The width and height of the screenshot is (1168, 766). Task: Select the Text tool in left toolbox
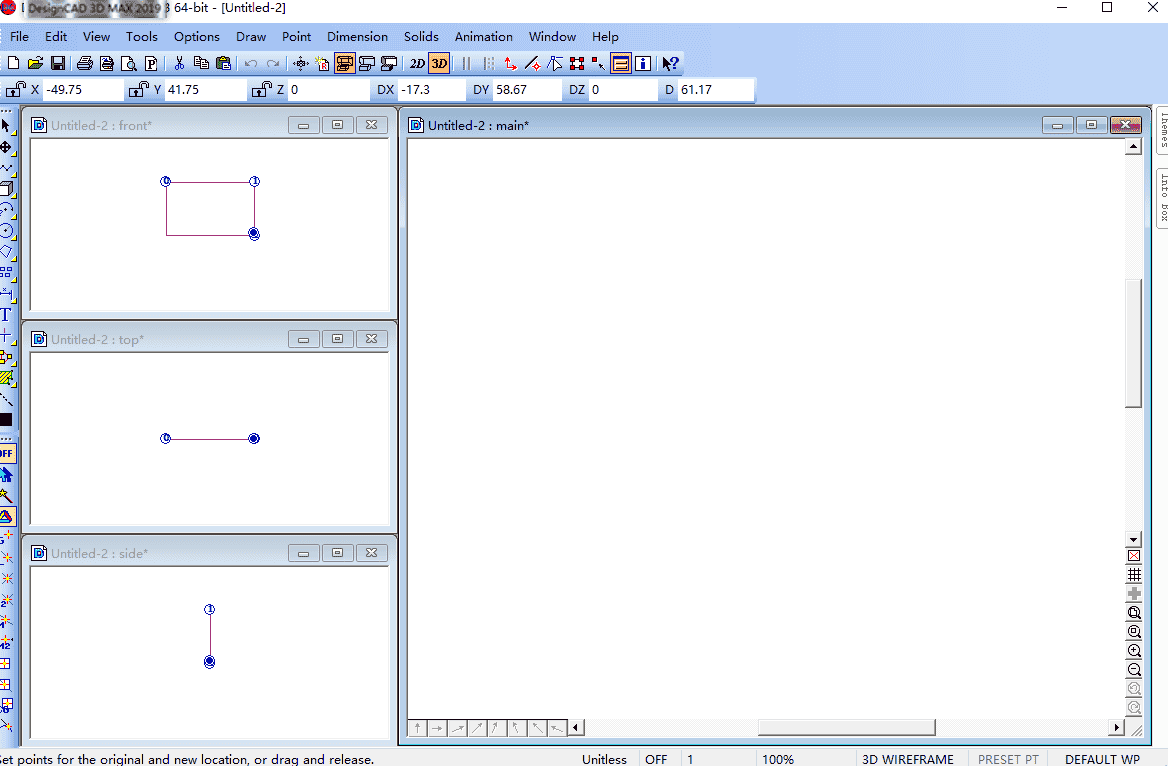click(6, 314)
